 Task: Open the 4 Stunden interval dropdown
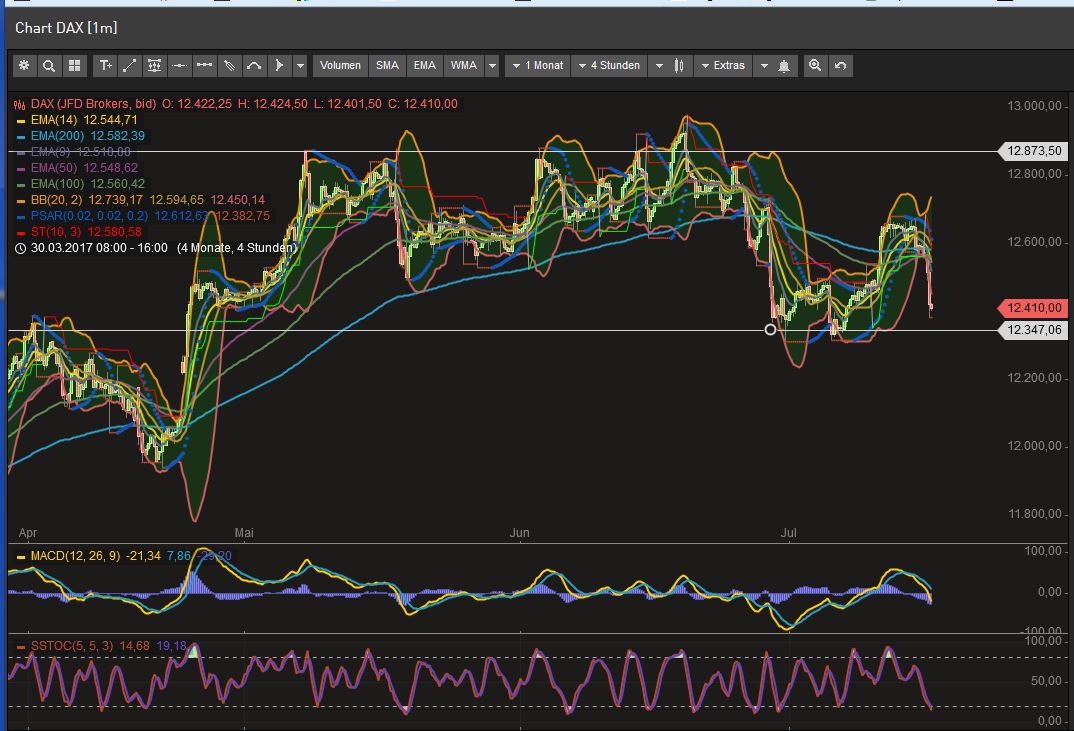610,65
